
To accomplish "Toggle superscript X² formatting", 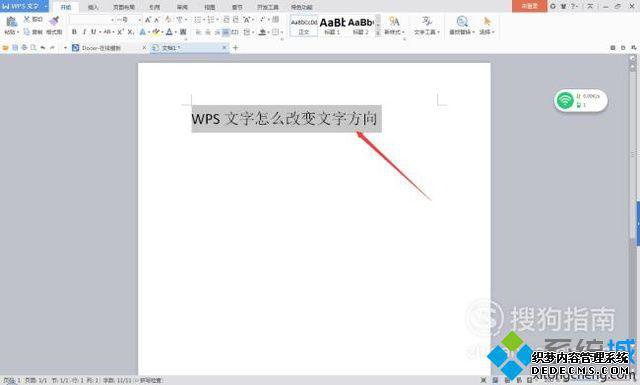I will coord(120,32).
